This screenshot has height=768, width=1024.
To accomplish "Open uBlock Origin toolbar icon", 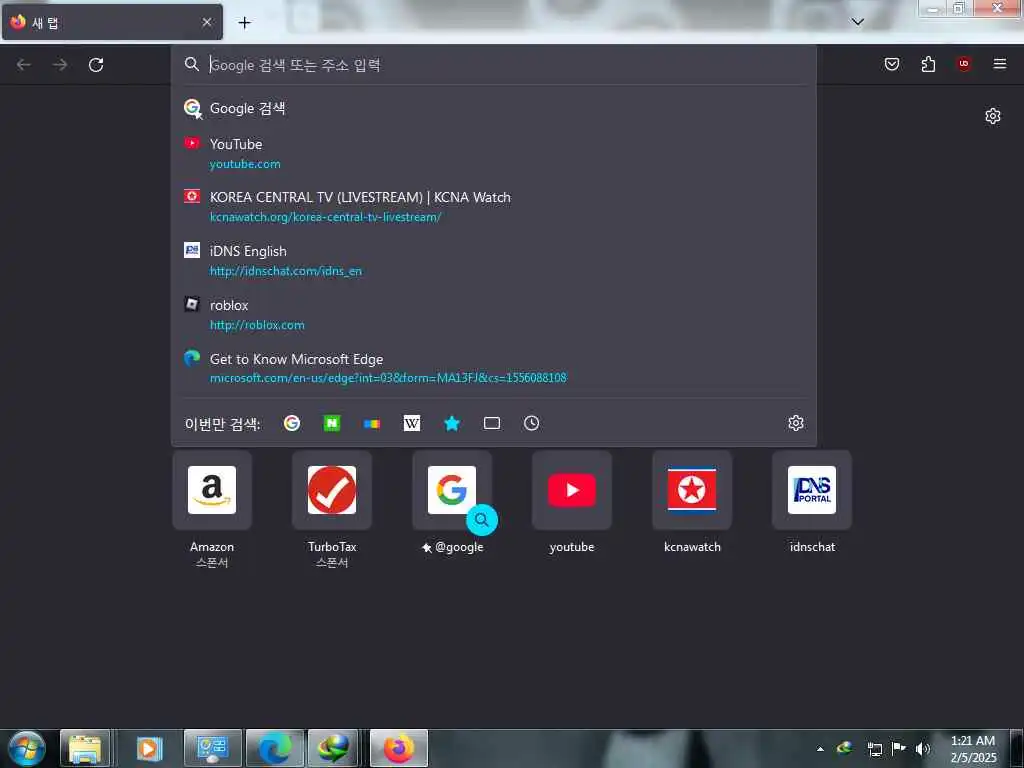I will 963,64.
